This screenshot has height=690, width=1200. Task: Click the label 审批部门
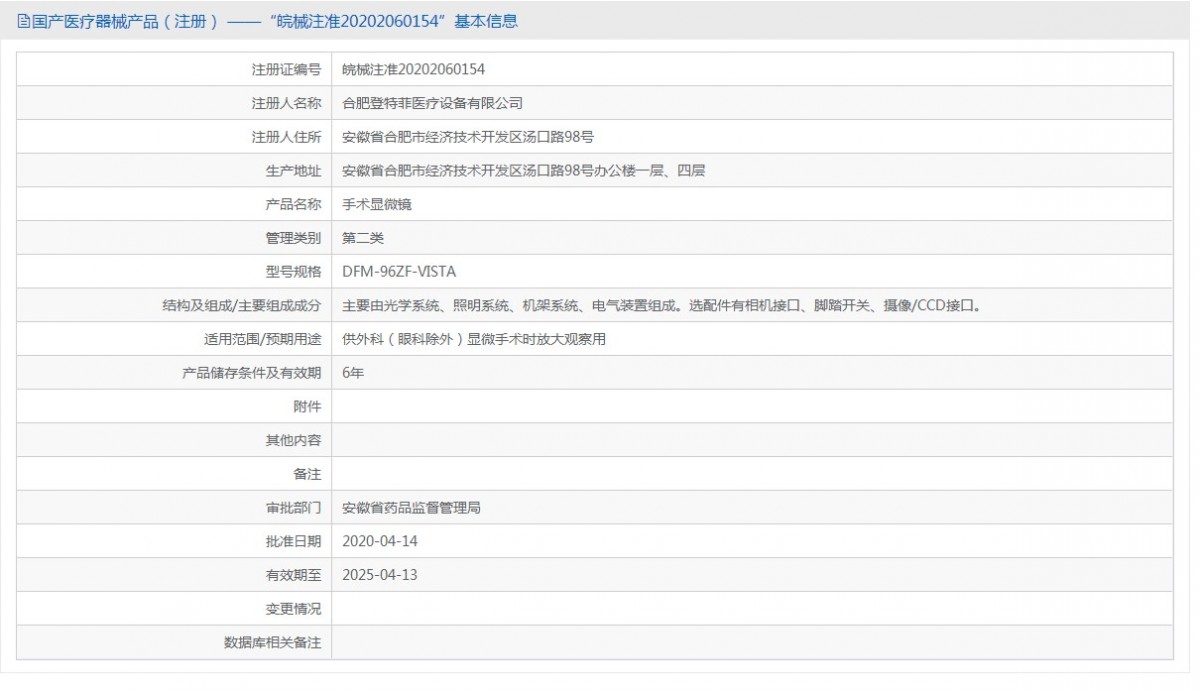[x=293, y=508]
